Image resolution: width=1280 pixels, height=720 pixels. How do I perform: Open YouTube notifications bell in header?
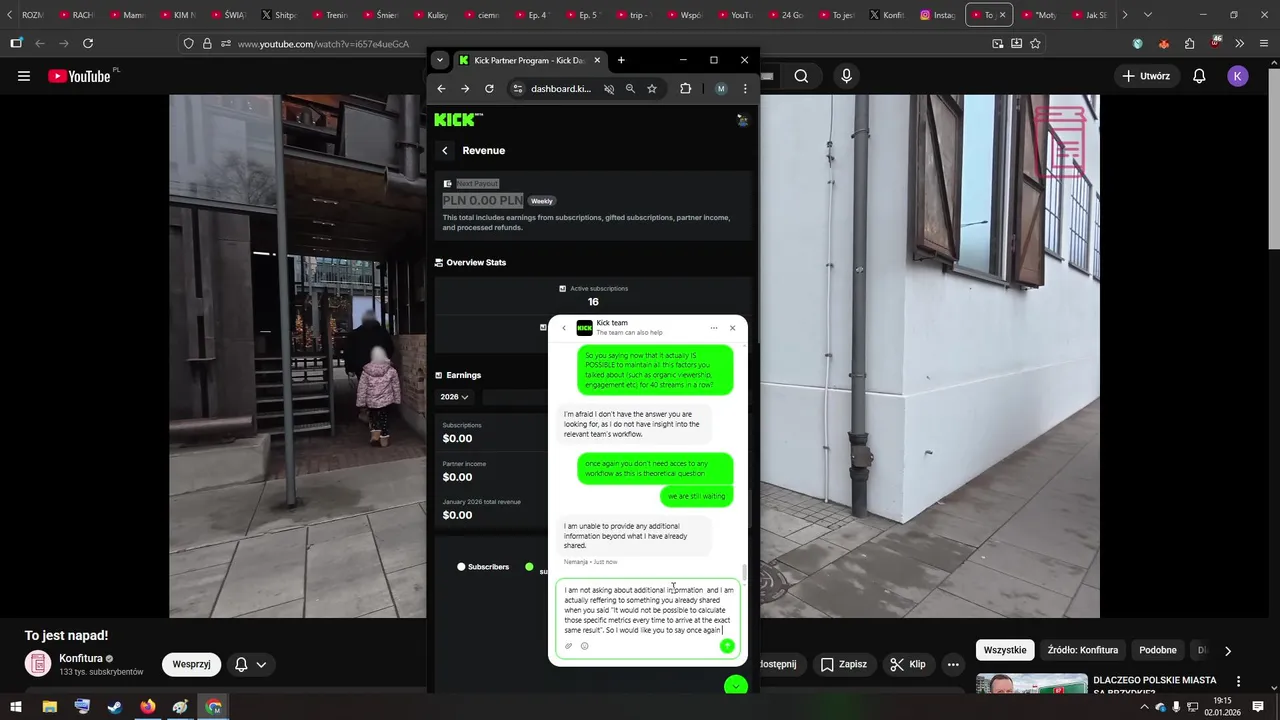1199,76
